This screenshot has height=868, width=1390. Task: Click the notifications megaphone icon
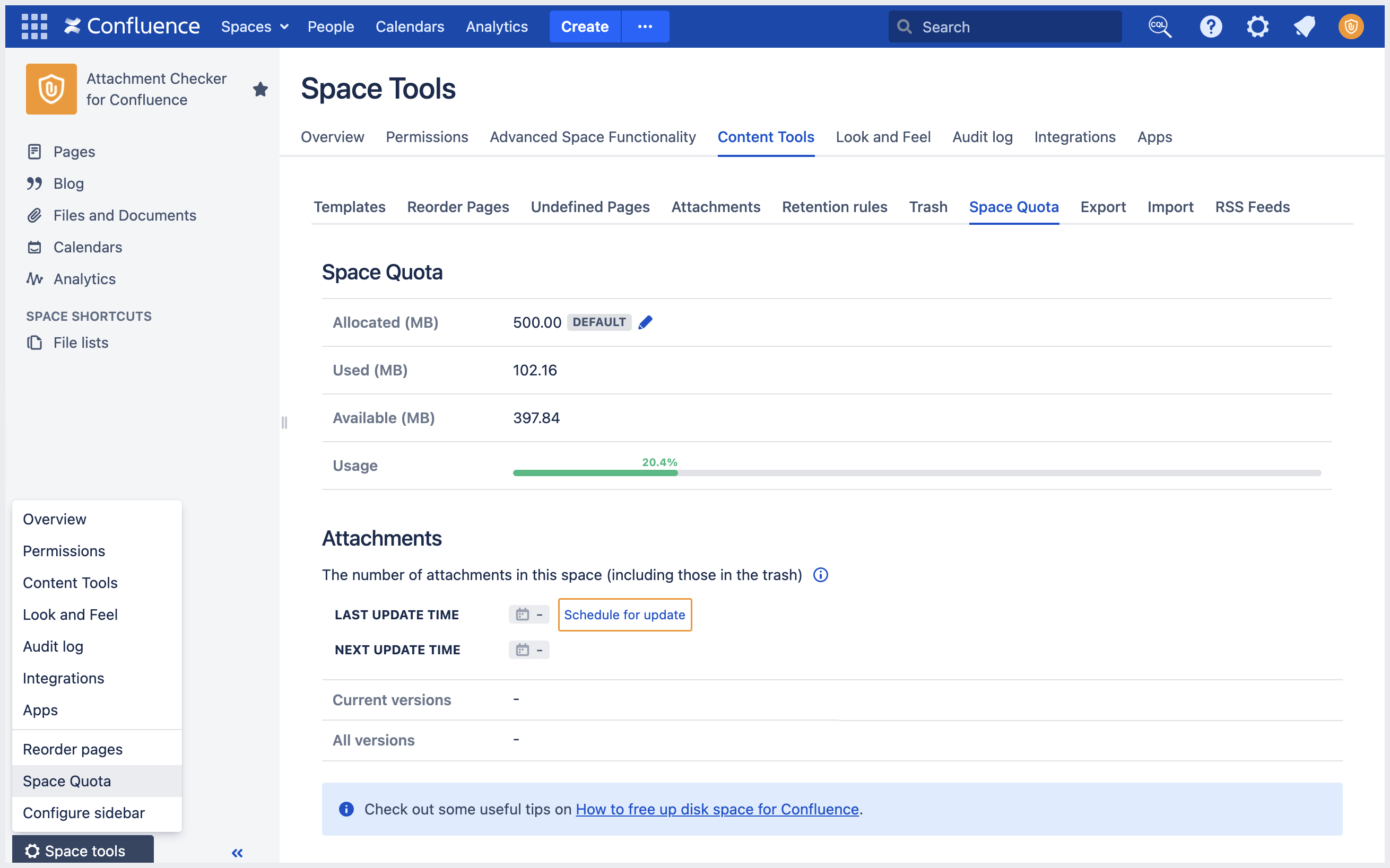(x=1304, y=27)
